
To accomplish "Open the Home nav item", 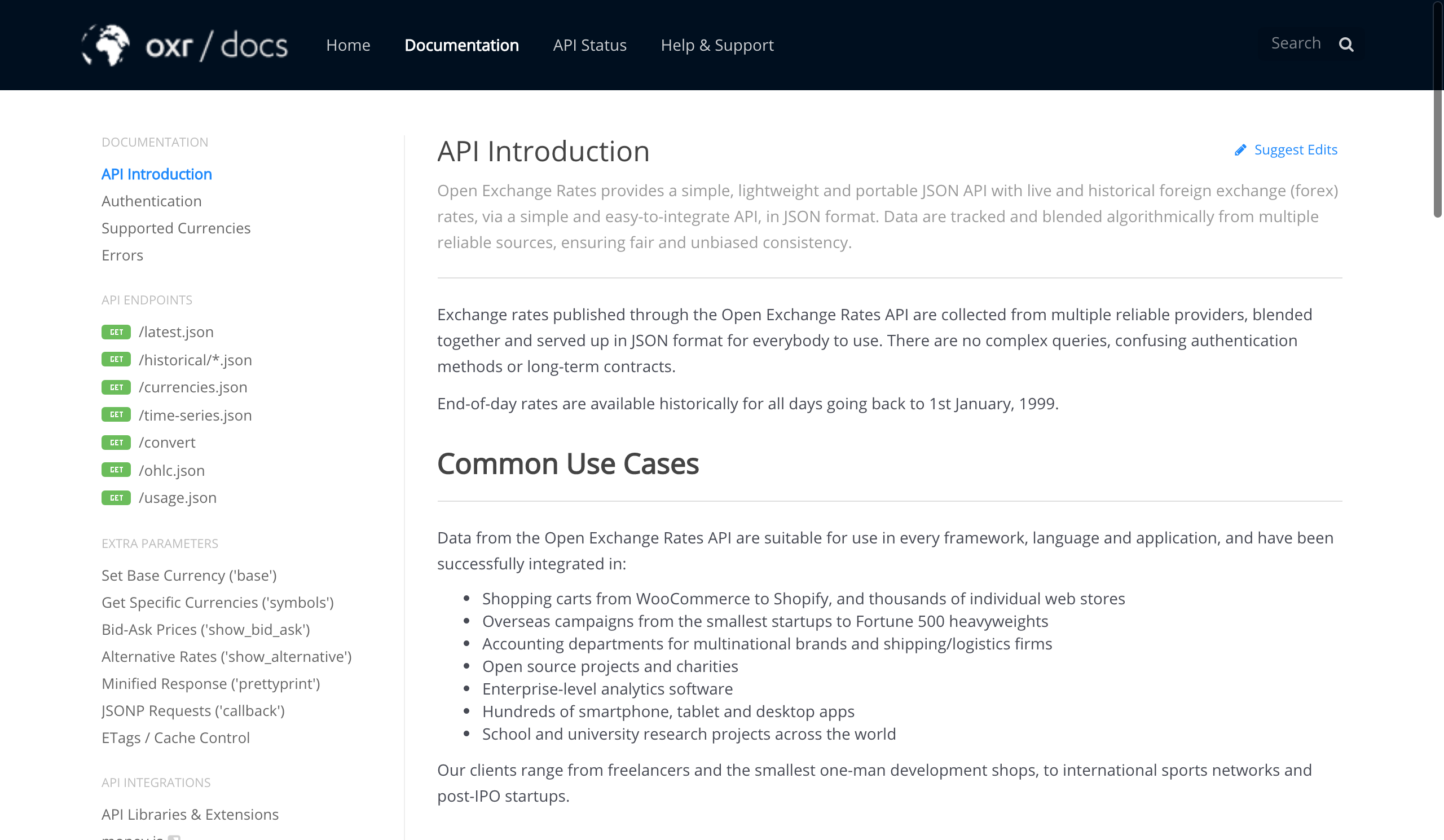I will click(349, 45).
